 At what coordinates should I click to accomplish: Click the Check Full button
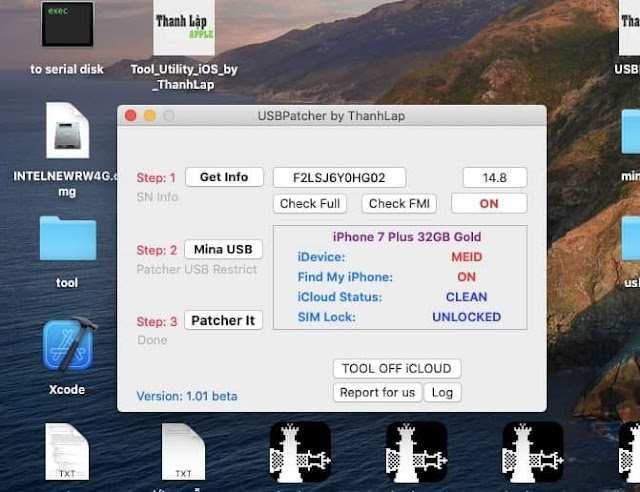point(310,203)
